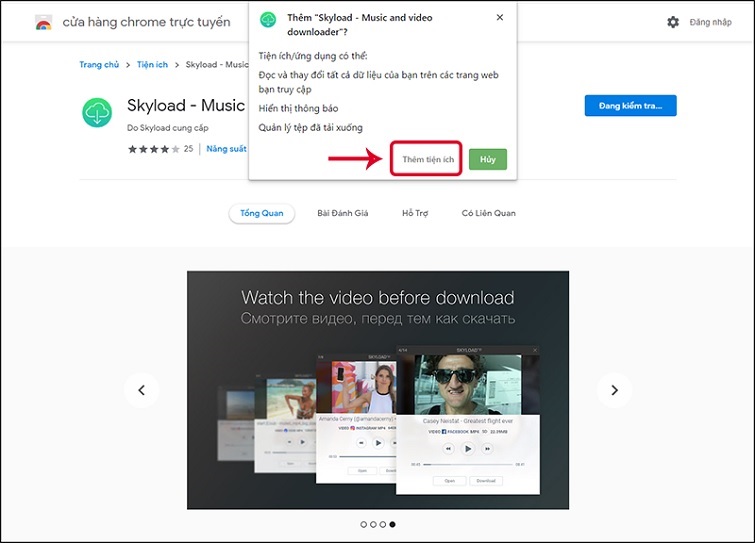Go to the previous screenshot arrow

pyautogui.click(x=142, y=390)
